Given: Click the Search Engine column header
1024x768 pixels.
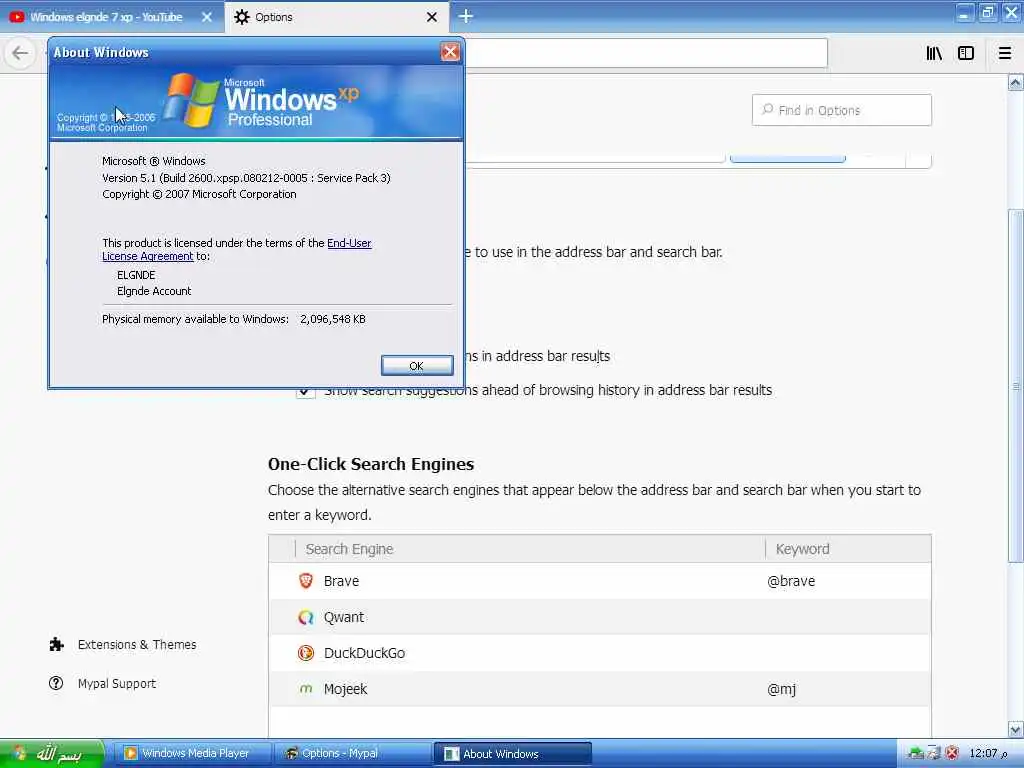Looking at the screenshot, I should (530, 549).
